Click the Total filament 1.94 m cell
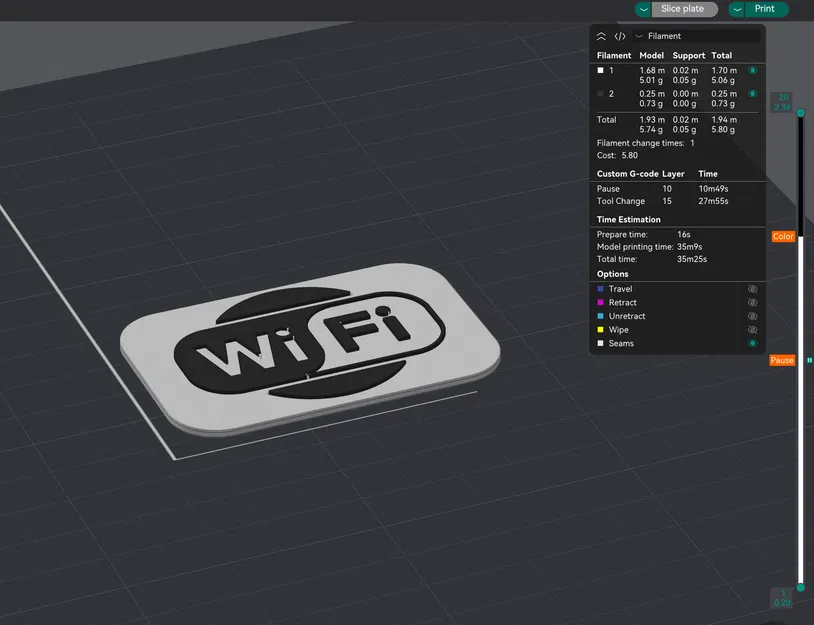Image resolution: width=814 pixels, height=625 pixels. tap(724, 120)
